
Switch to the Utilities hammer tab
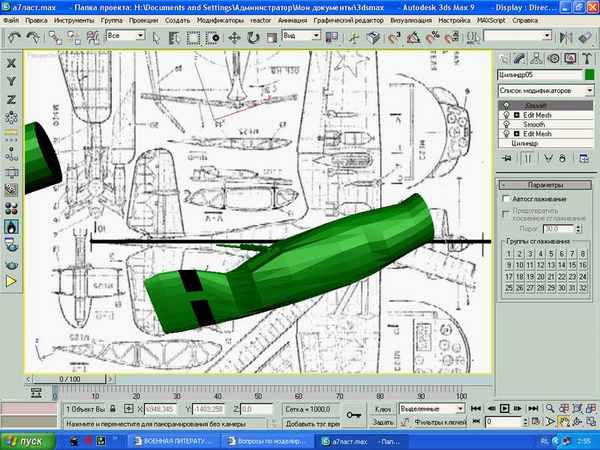click(x=587, y=59)
